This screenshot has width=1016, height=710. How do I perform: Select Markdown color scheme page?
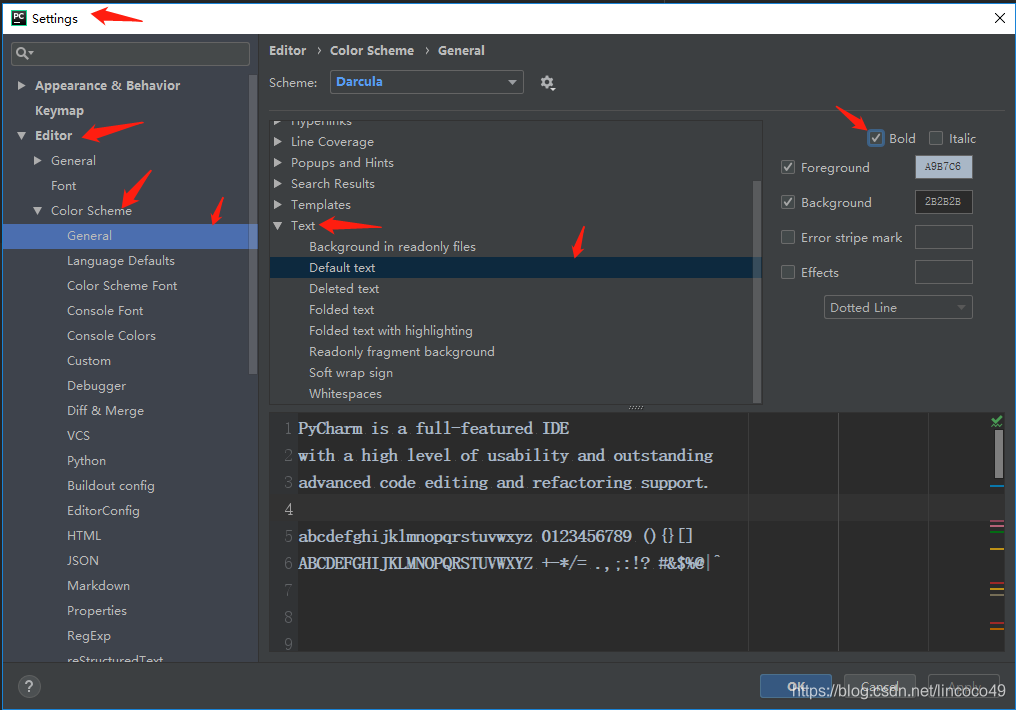[x=98, y=586]
